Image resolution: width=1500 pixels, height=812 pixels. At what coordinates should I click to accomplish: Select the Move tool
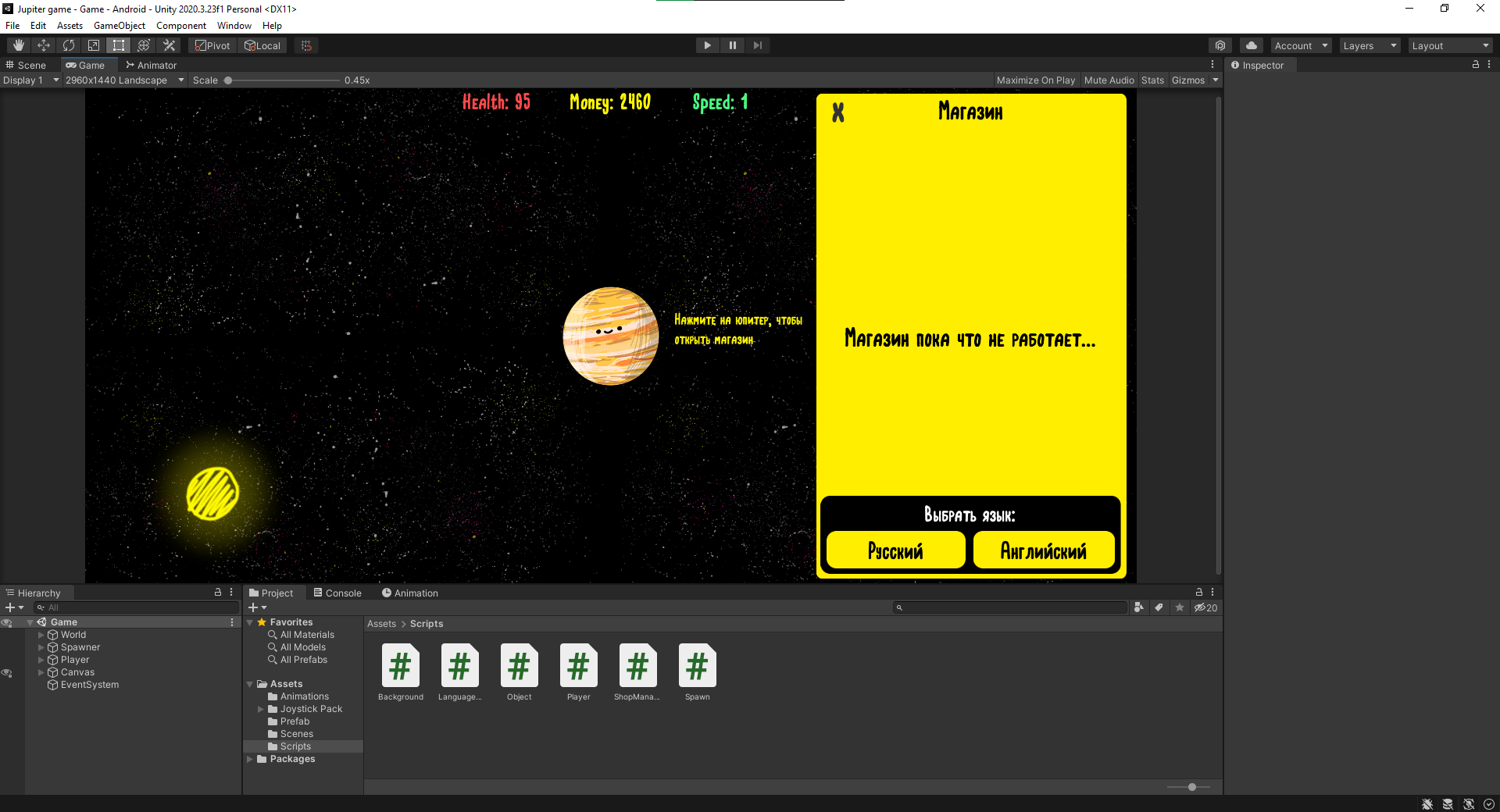click(x=44, y=45)
